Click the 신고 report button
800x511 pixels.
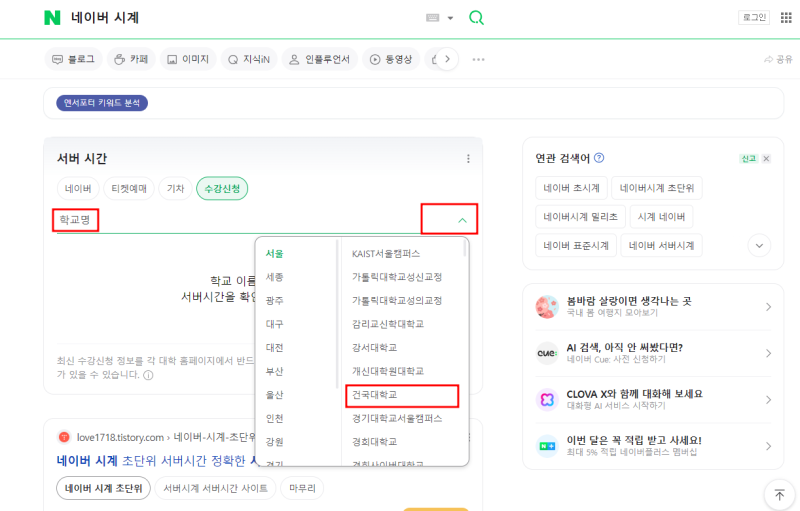748,159
